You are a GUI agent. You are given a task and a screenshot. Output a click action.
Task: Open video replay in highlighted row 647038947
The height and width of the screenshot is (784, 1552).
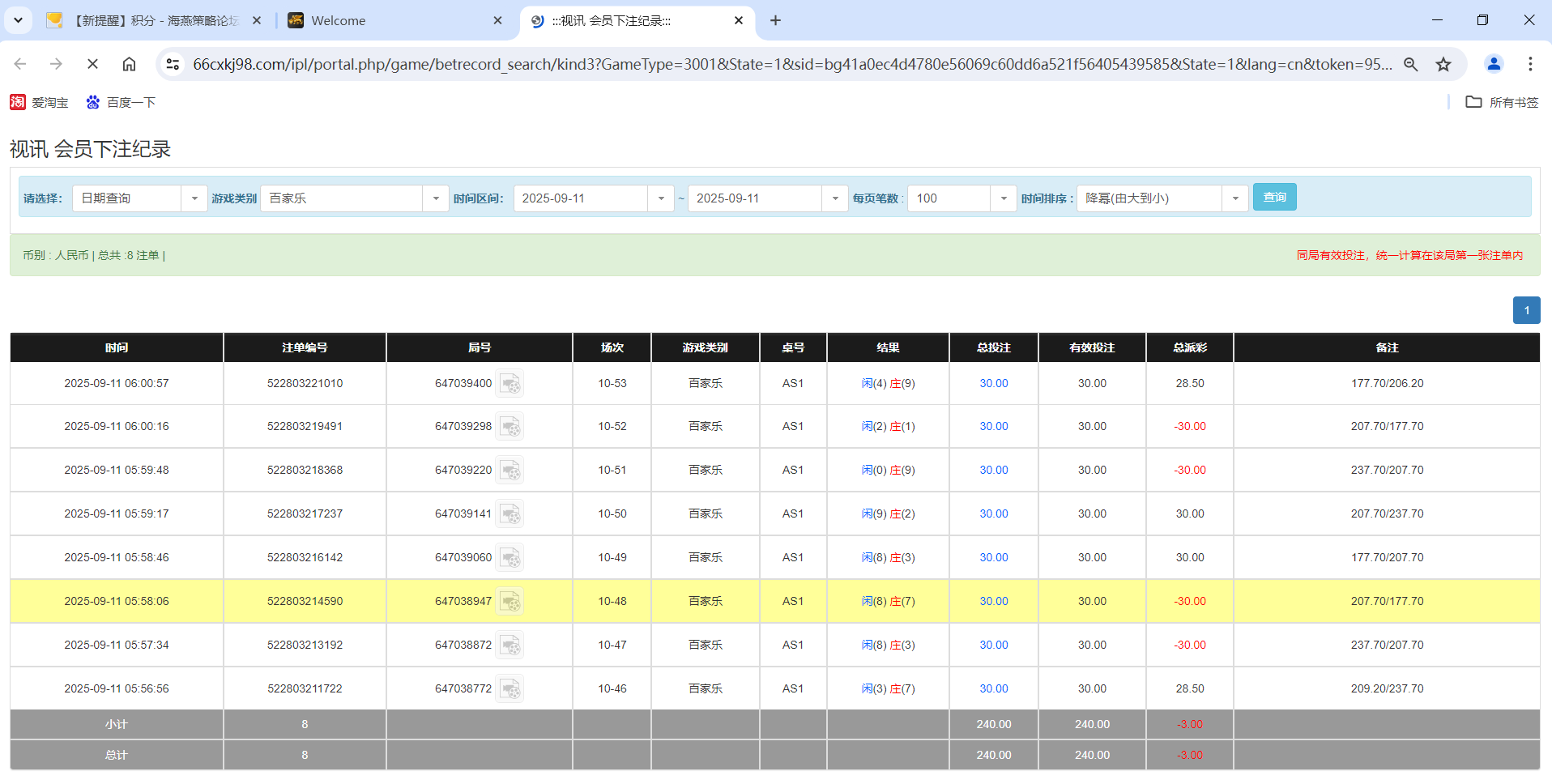pos(510,601)
